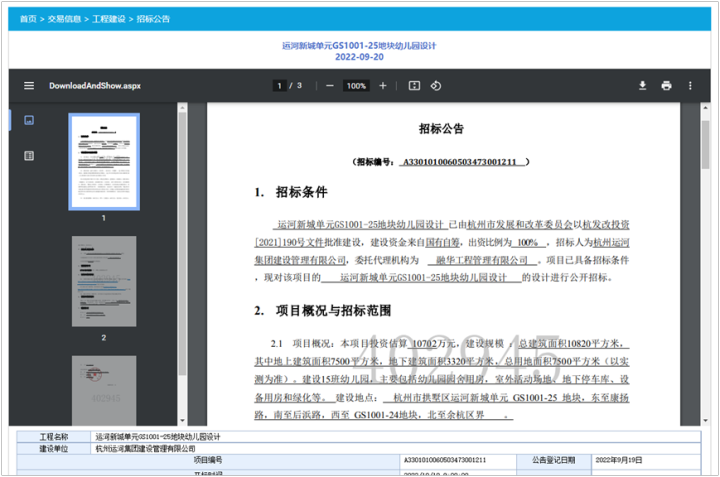
Task: Click the 招标公告 document heading
Action: click(442, 129)
